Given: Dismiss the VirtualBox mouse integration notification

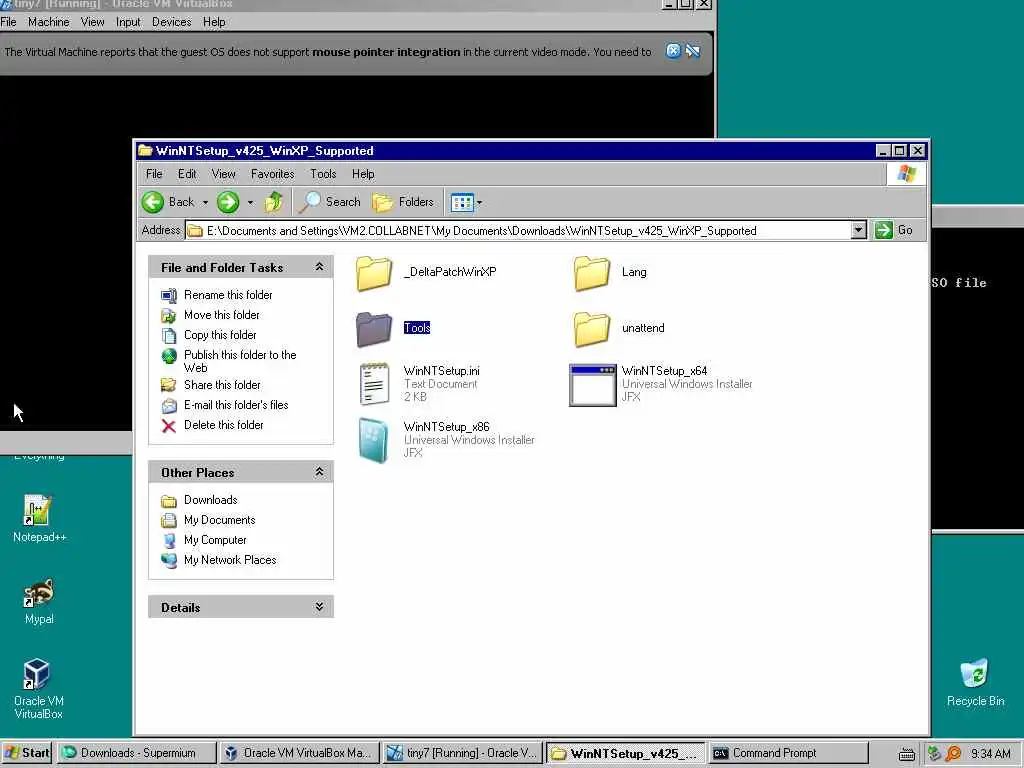Looking at the screenshot, I should (x=673, y=51).
